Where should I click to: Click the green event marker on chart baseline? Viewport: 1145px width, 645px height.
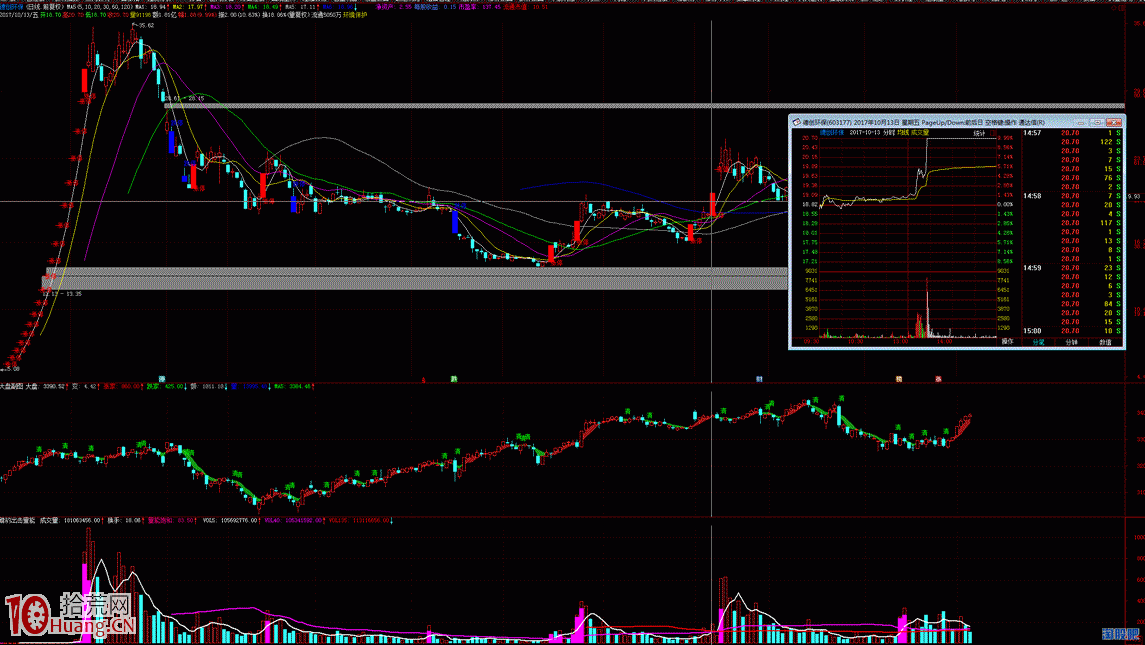point(453,379)
